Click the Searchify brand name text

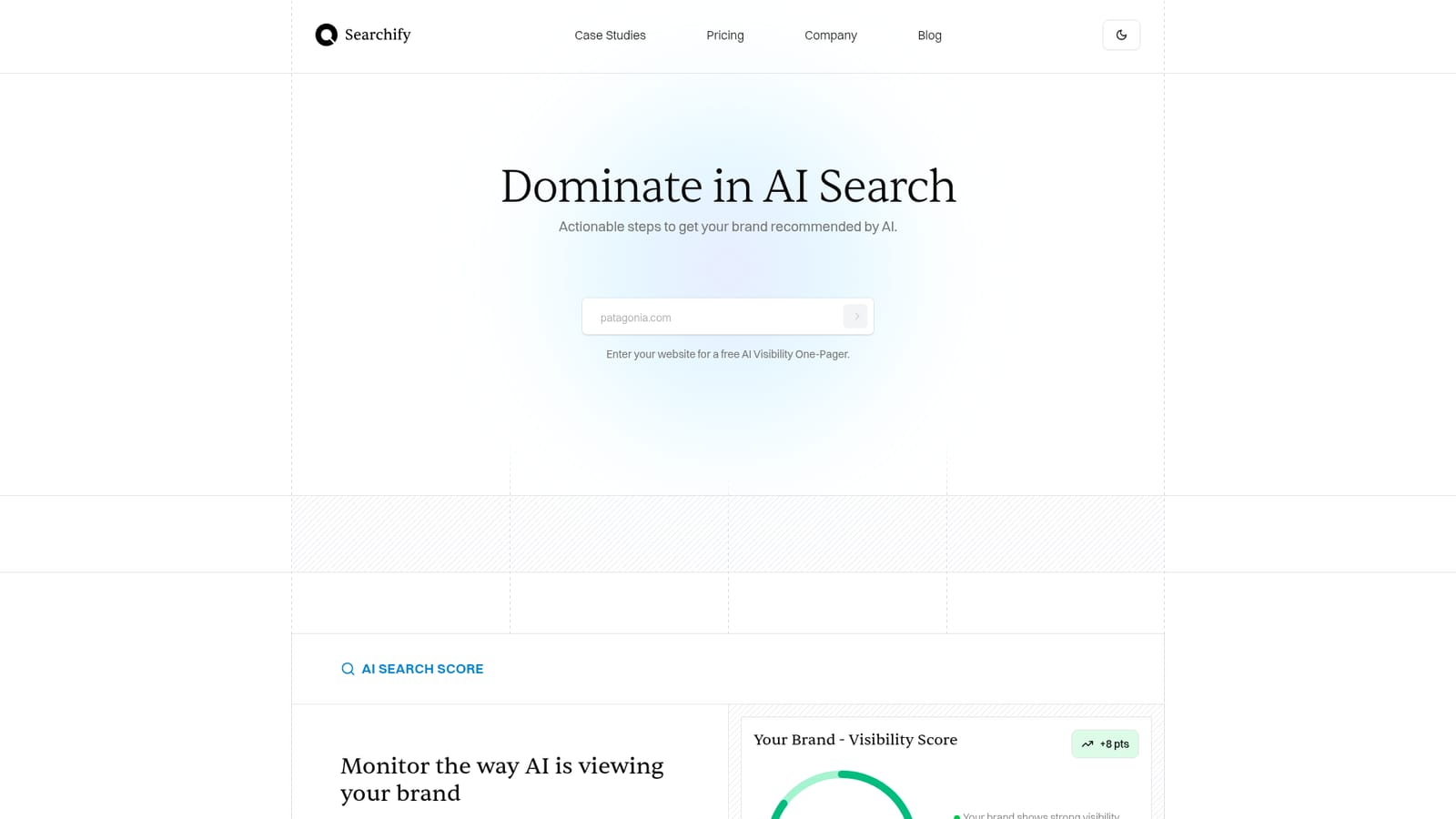[378, 35]
